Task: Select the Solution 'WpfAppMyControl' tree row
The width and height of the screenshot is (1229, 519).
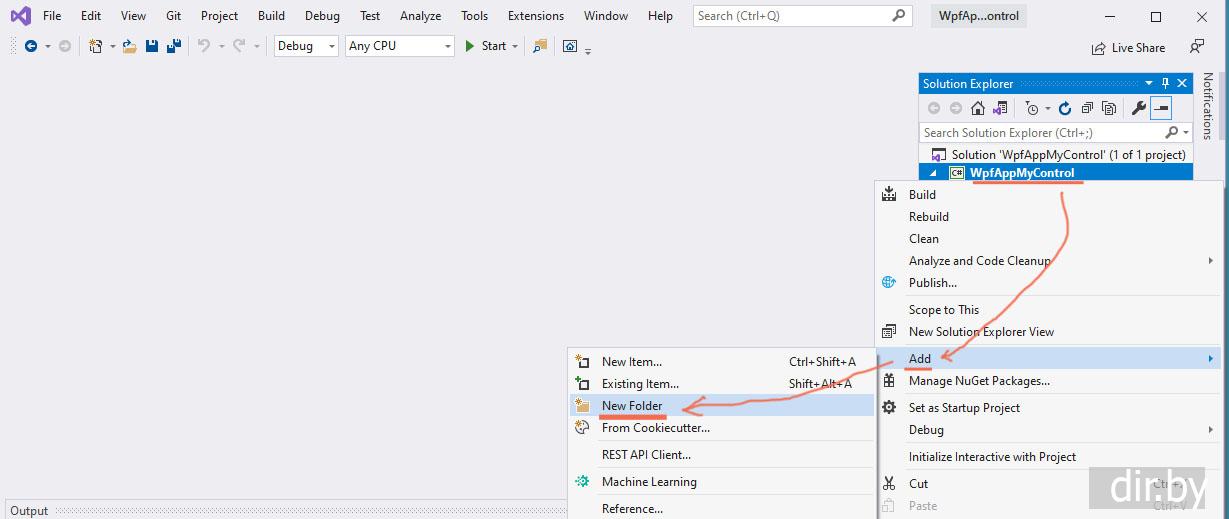Action: (1056, 155)
